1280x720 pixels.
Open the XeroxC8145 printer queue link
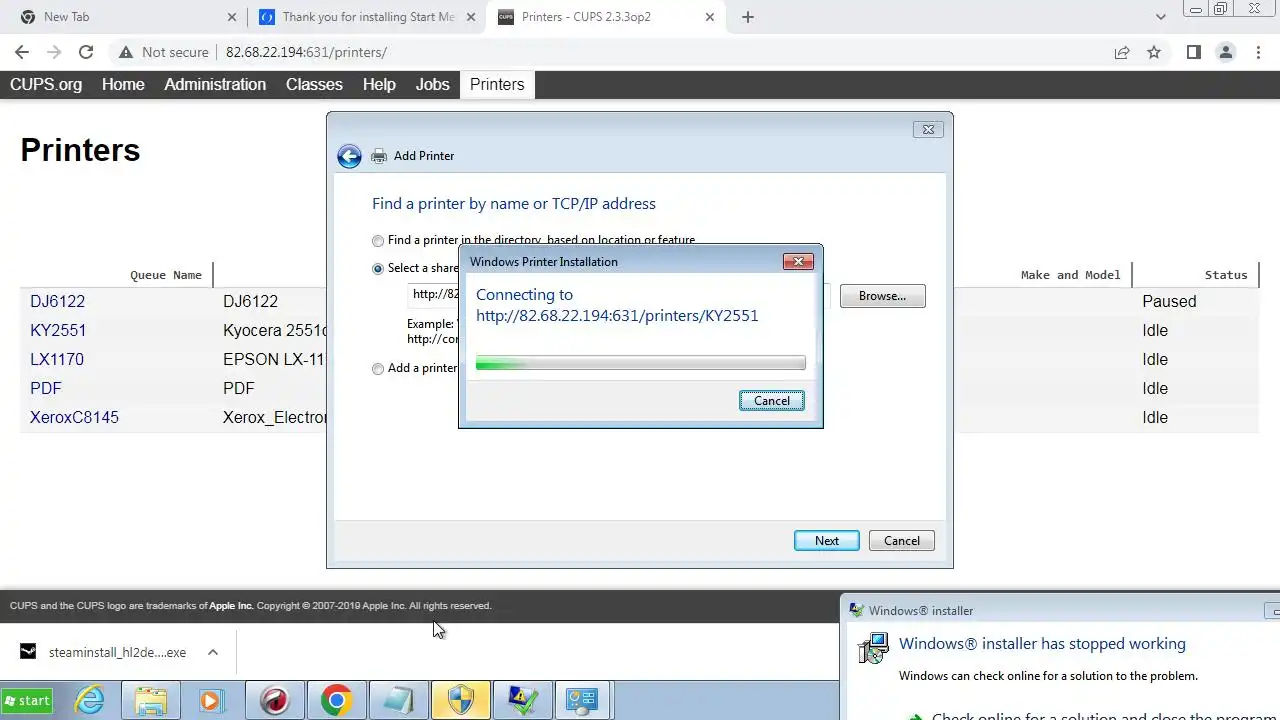coord(74,417)
